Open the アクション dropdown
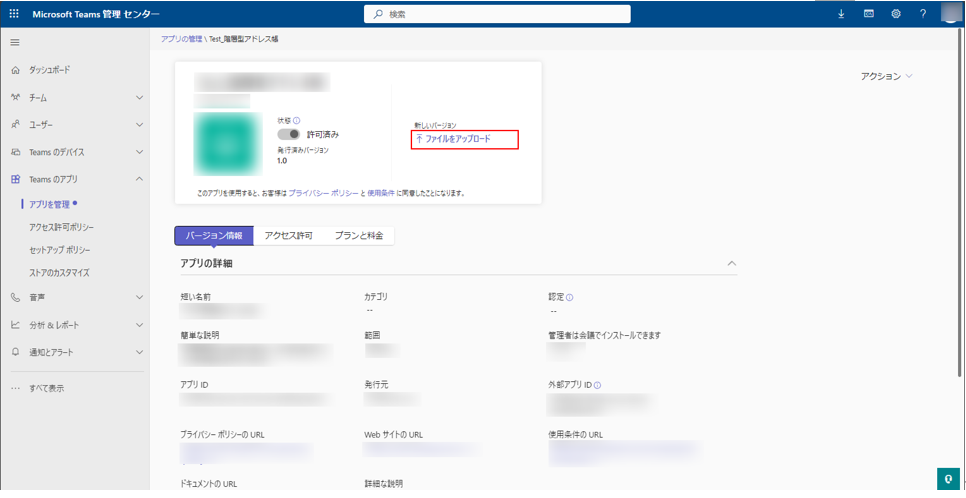 pos(887,76)
